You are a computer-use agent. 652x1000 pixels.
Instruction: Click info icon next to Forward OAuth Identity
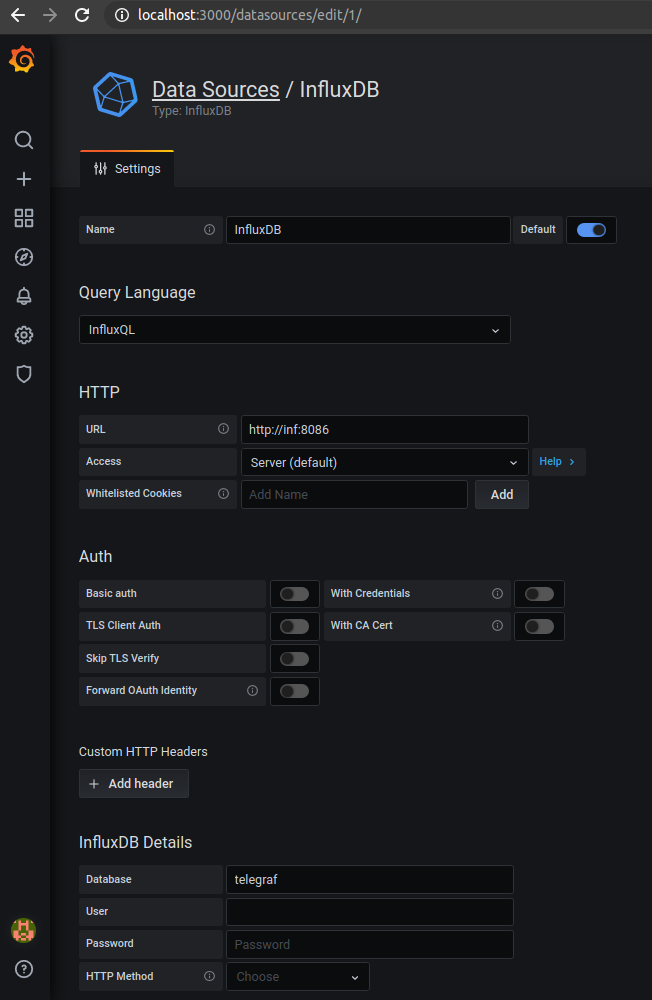(253, 691)
